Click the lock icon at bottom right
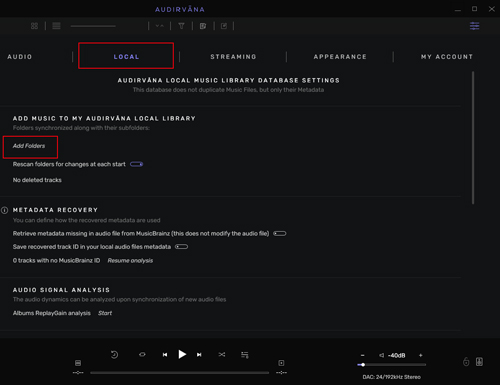Image resolution: width=500 pixels, height=385 pixels. pyautogui.click(x=466, y=362)
